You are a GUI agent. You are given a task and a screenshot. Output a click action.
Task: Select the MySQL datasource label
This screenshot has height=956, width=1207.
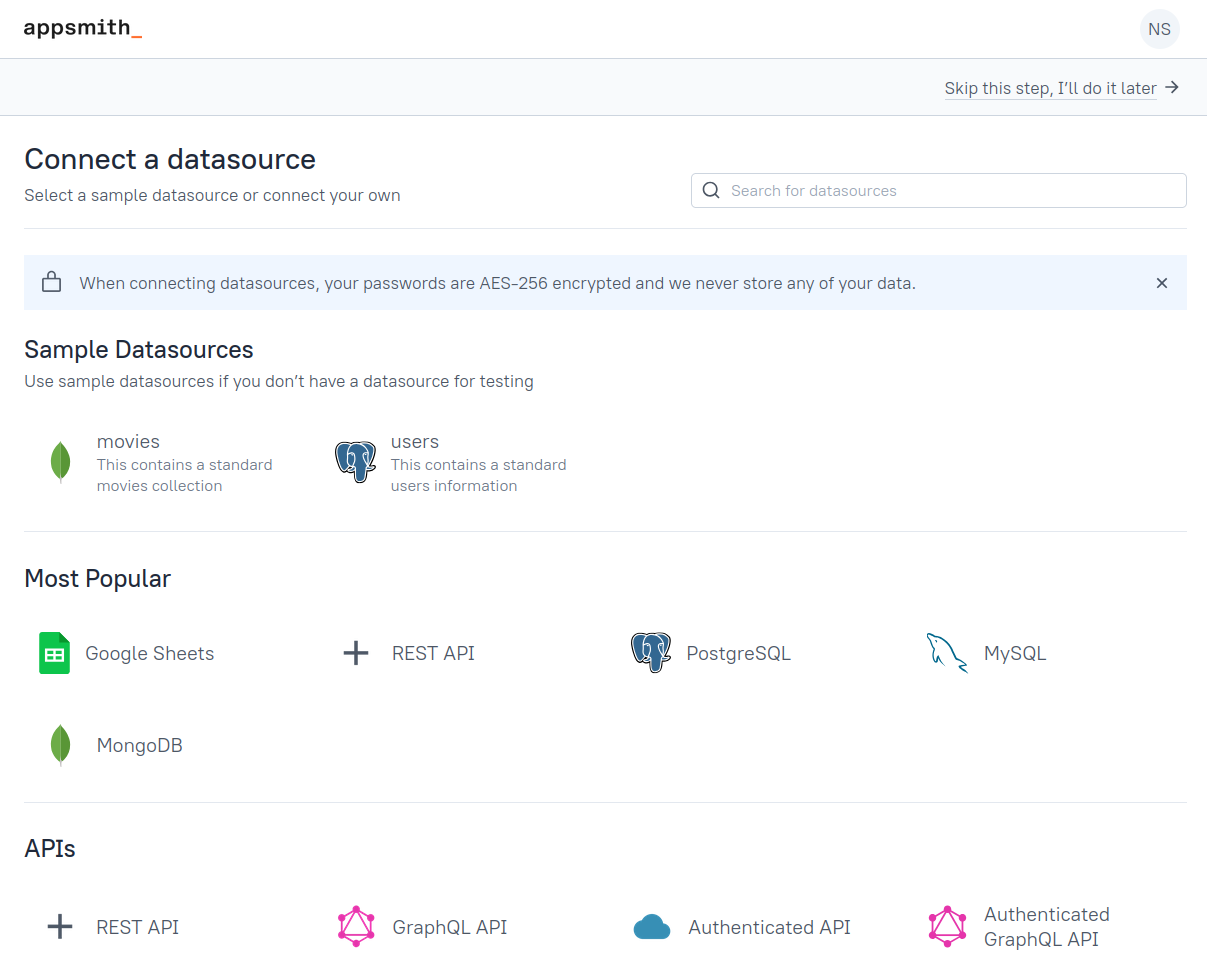[1015, 653]
